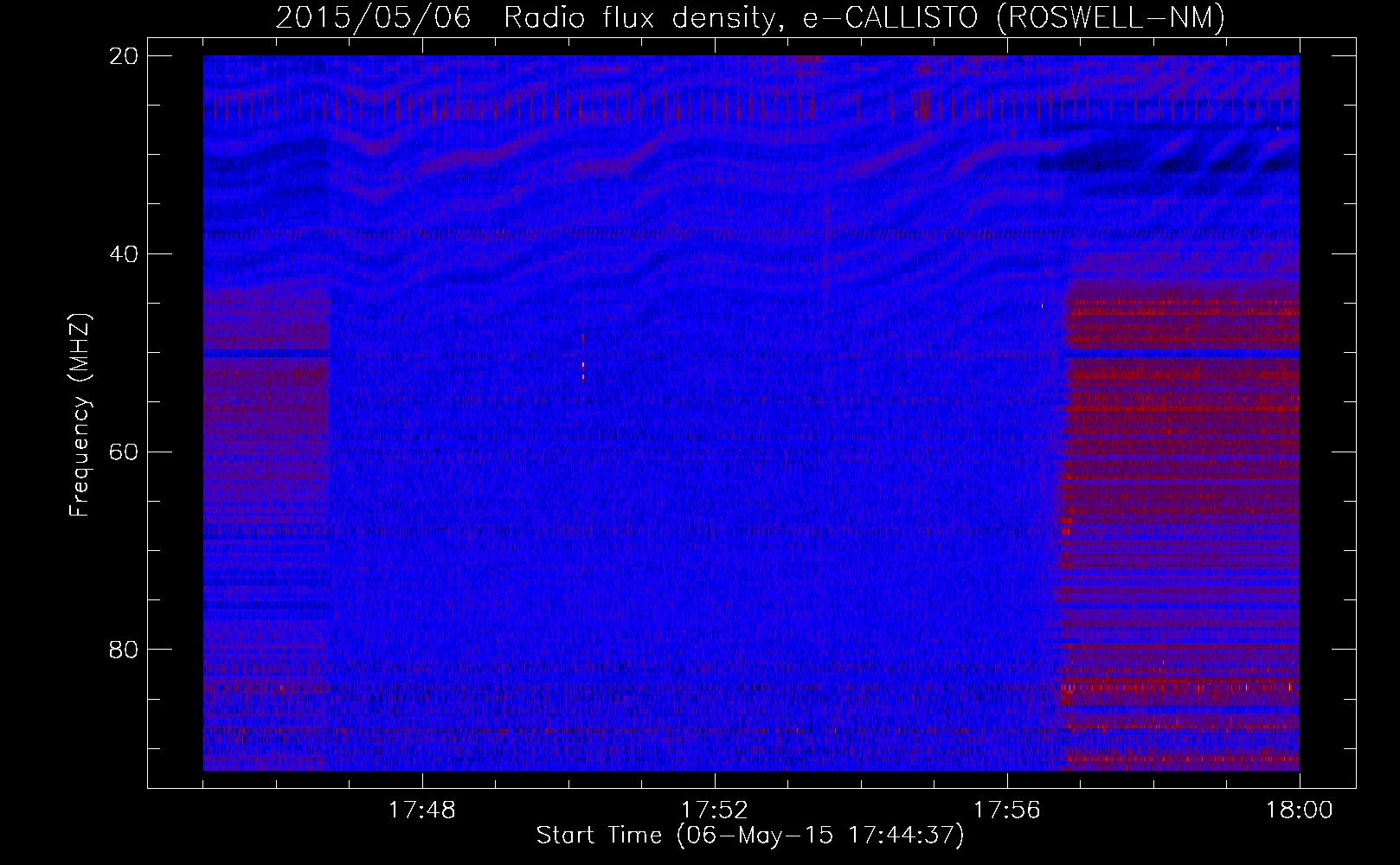Click the 17:56 time tick label

click(1006, 811)
